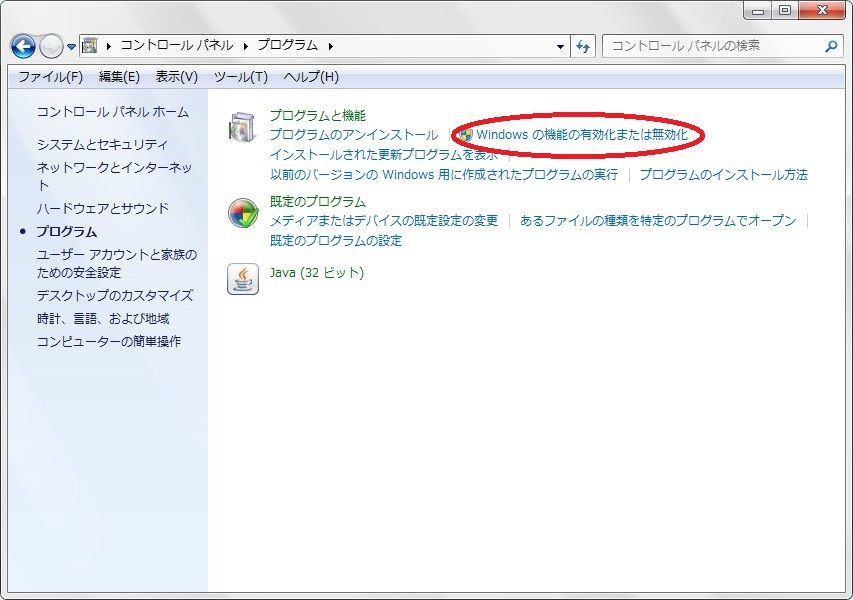The image size is (853, 600).
Task: Click the プログラムと機能 box icon
Action: [243, 127]
